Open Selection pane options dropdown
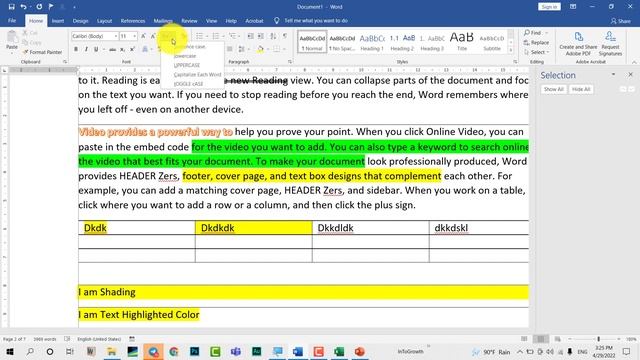 [x=613, y=75]
